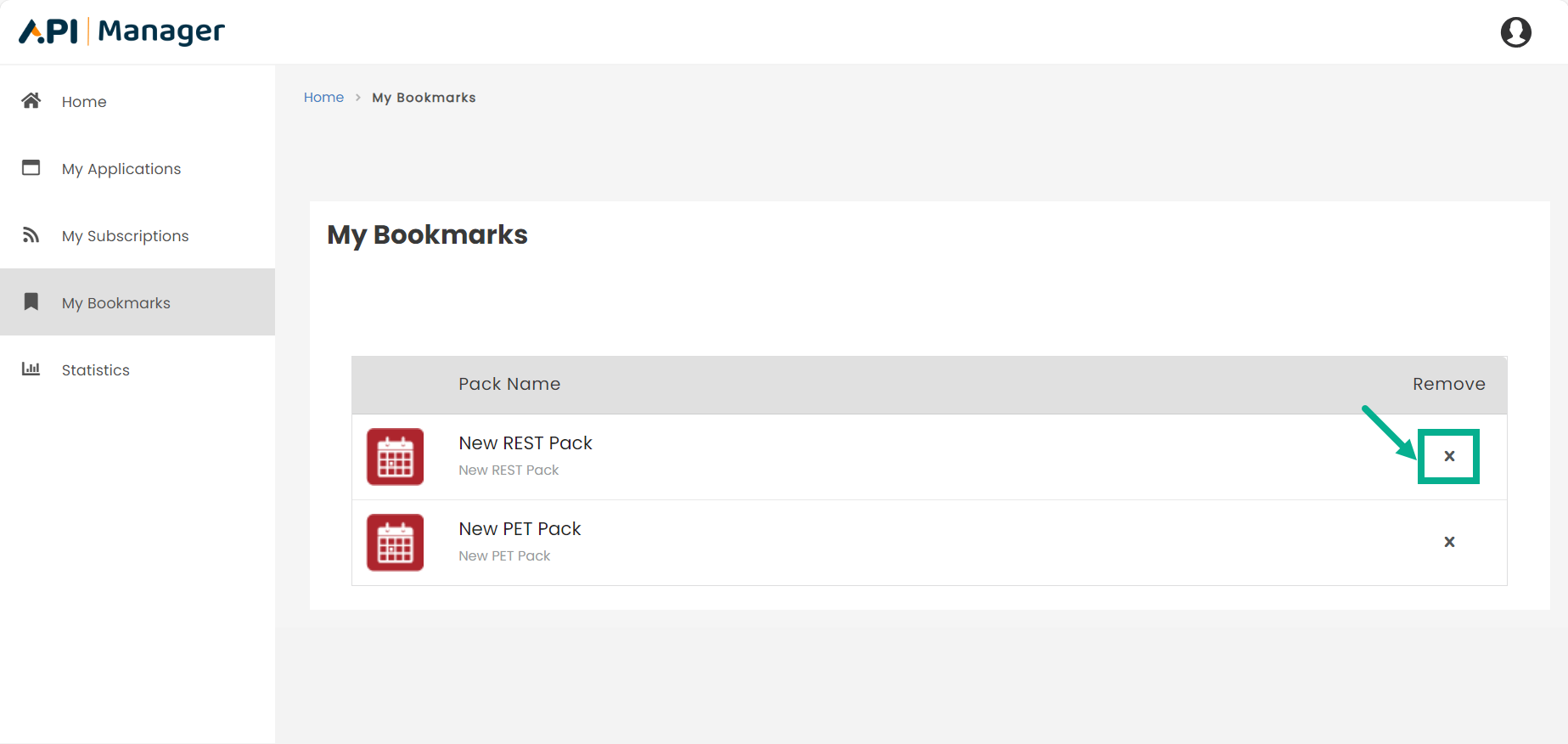The height and width of the screenshot is (744, 1568).
Task: Click the New REST Pack red calendar icon
Action: click(395, 457)
